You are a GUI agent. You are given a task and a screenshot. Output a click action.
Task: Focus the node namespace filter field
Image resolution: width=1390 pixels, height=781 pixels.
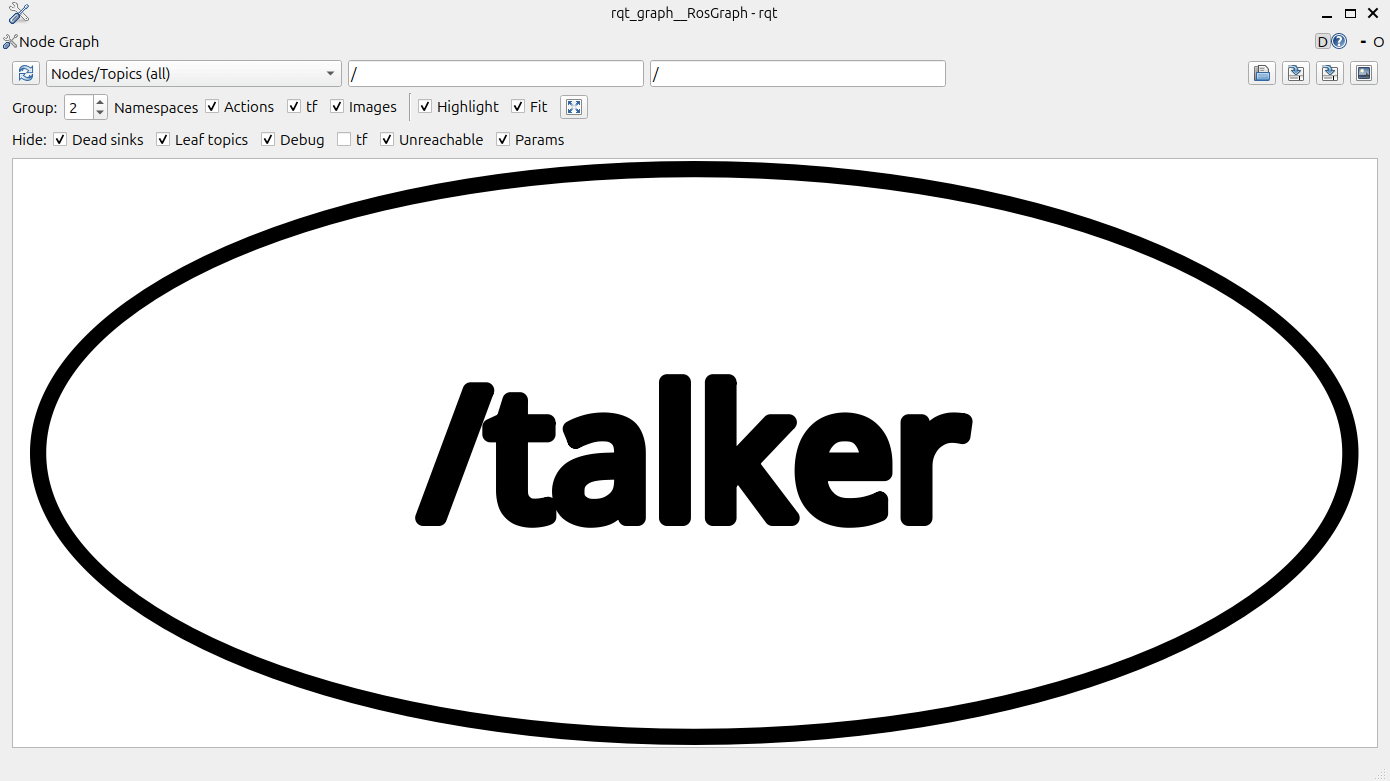[496, 74]
